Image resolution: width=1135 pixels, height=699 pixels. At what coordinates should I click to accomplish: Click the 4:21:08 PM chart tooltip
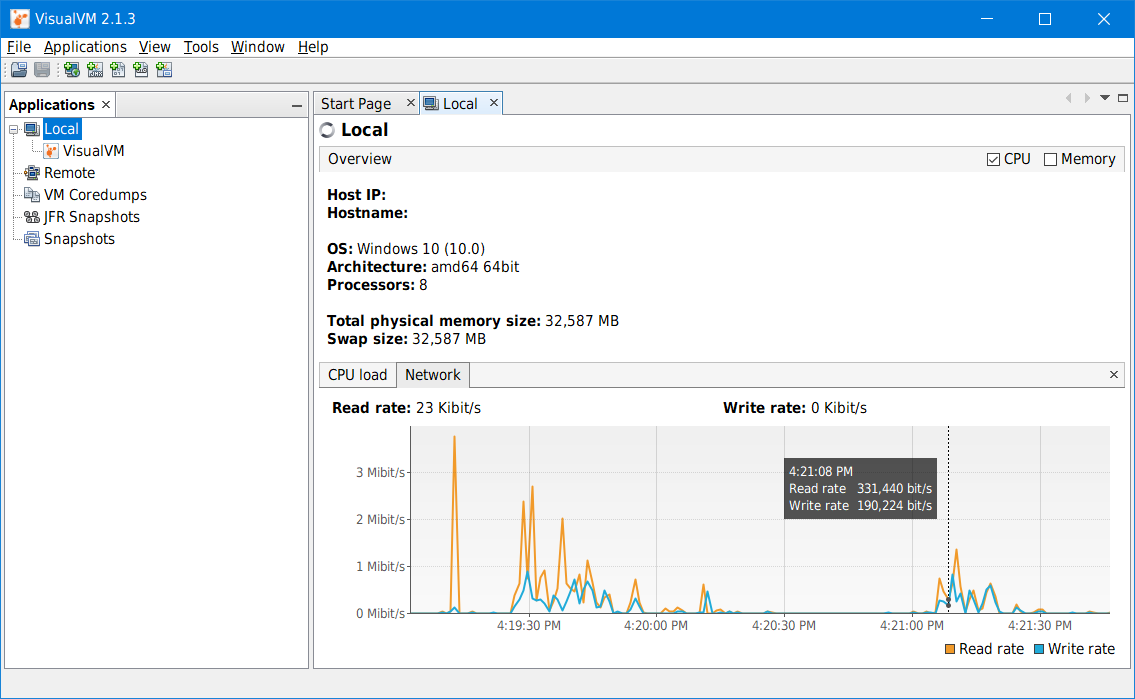(x=861, y=488)
